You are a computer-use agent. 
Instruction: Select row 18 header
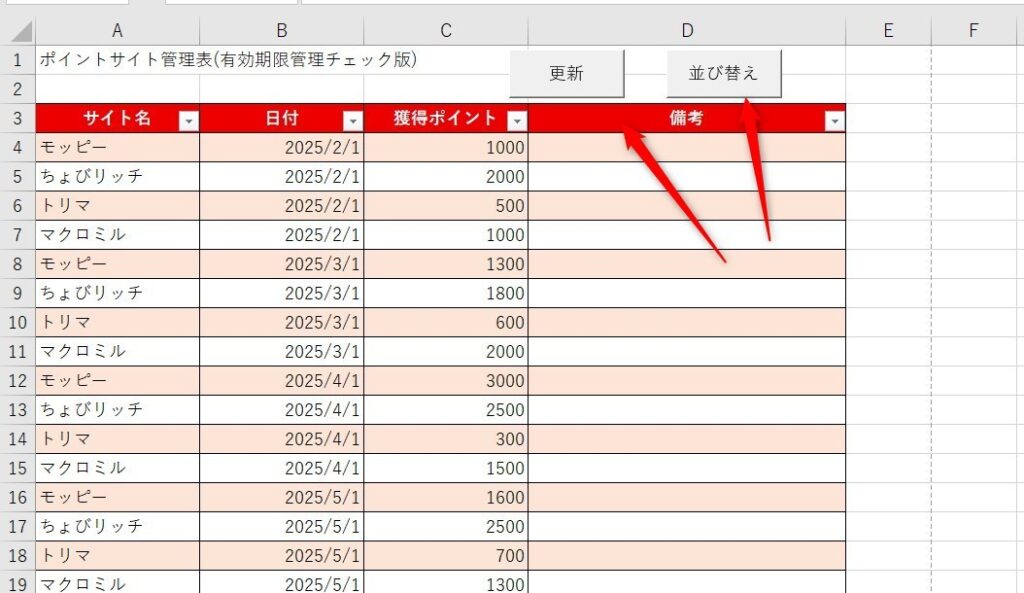click(x=18, y=556)
